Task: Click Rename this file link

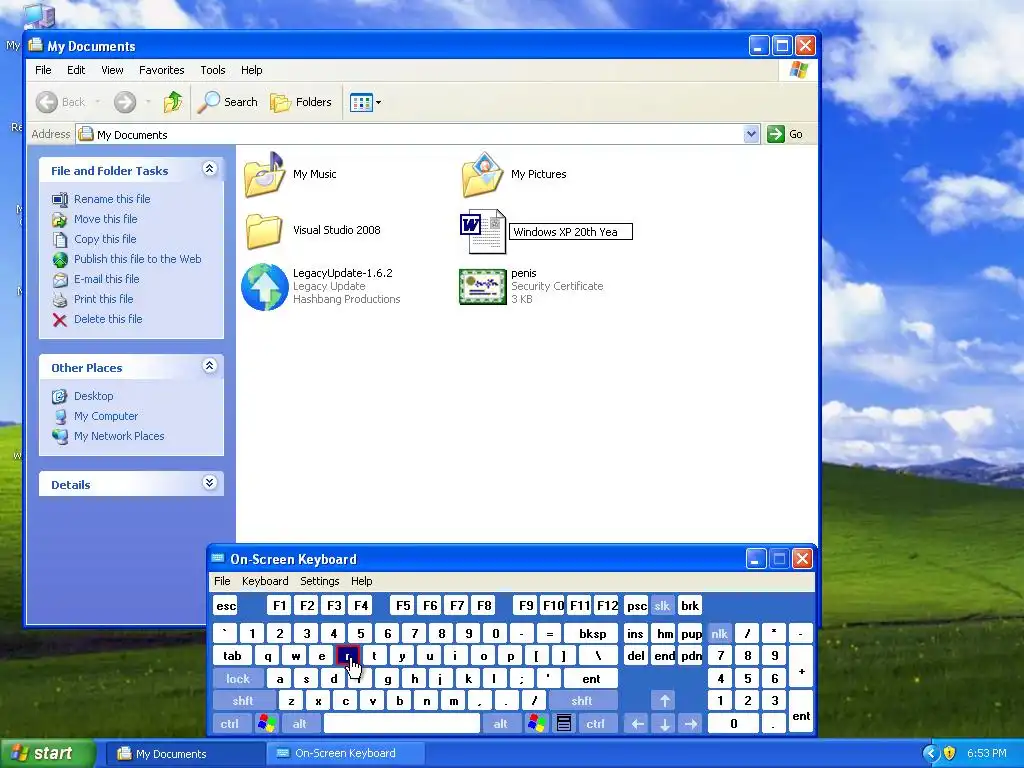Action: pyautogui.click(x=112, y=199)
